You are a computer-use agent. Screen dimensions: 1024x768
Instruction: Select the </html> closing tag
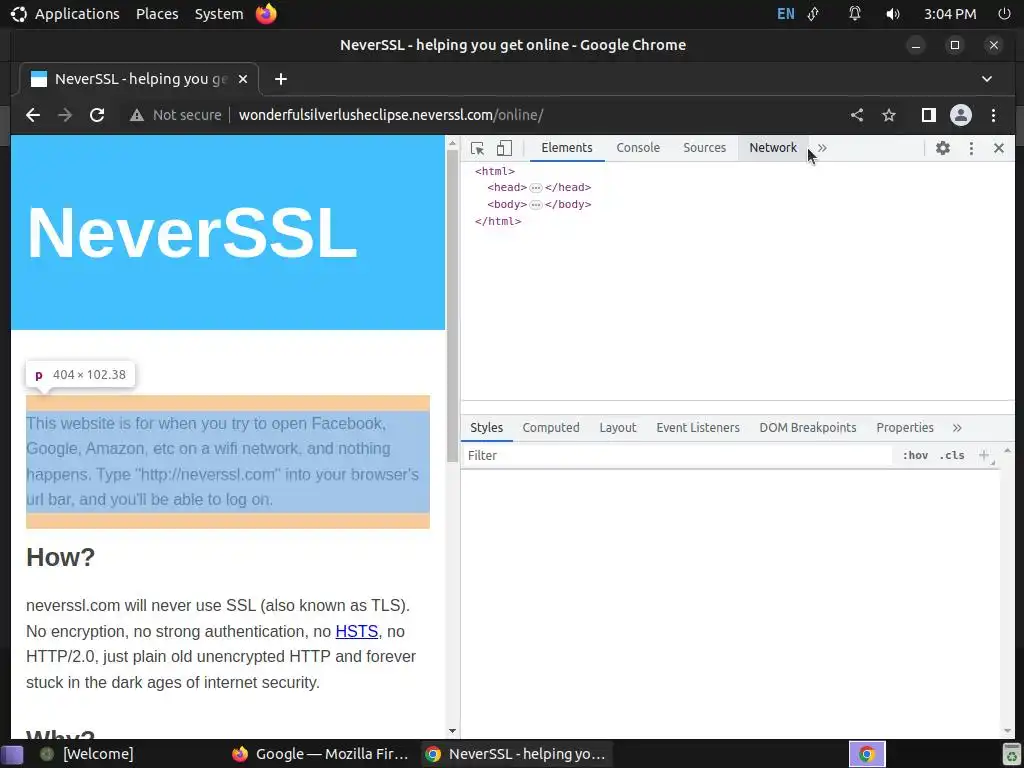pyautogui.click(x=498, y=221)
